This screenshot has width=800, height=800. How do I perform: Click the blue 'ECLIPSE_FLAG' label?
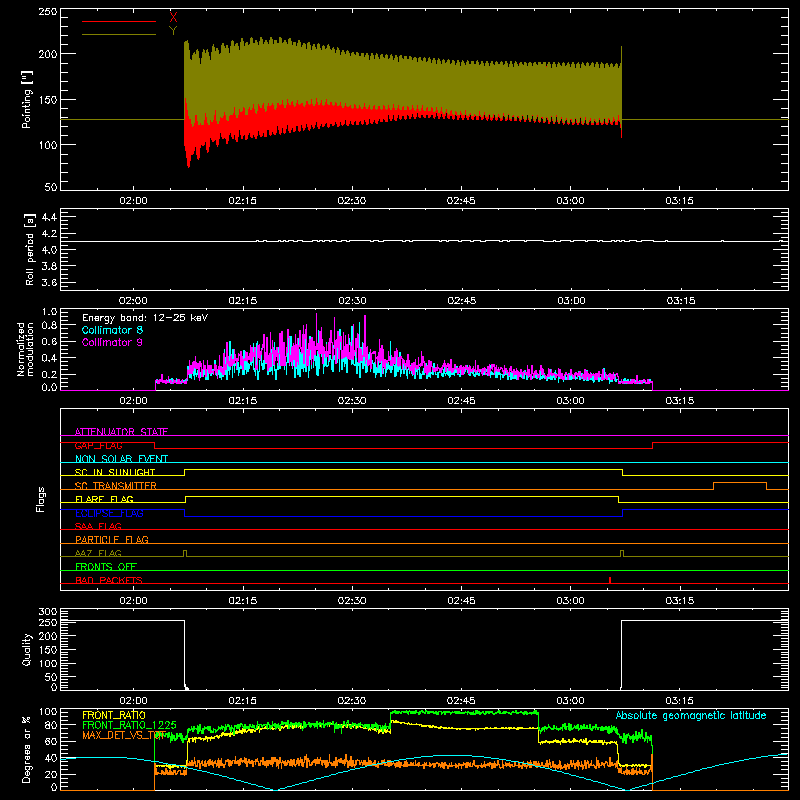point(109,513)
